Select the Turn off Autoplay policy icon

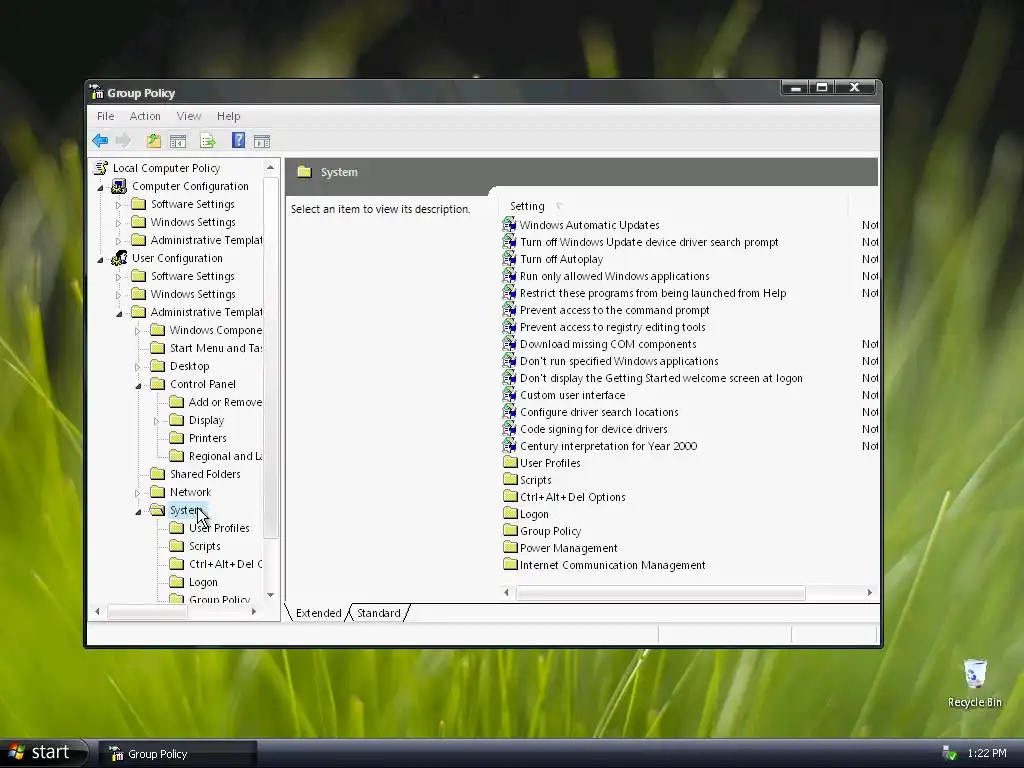click(x=509, y=259)
